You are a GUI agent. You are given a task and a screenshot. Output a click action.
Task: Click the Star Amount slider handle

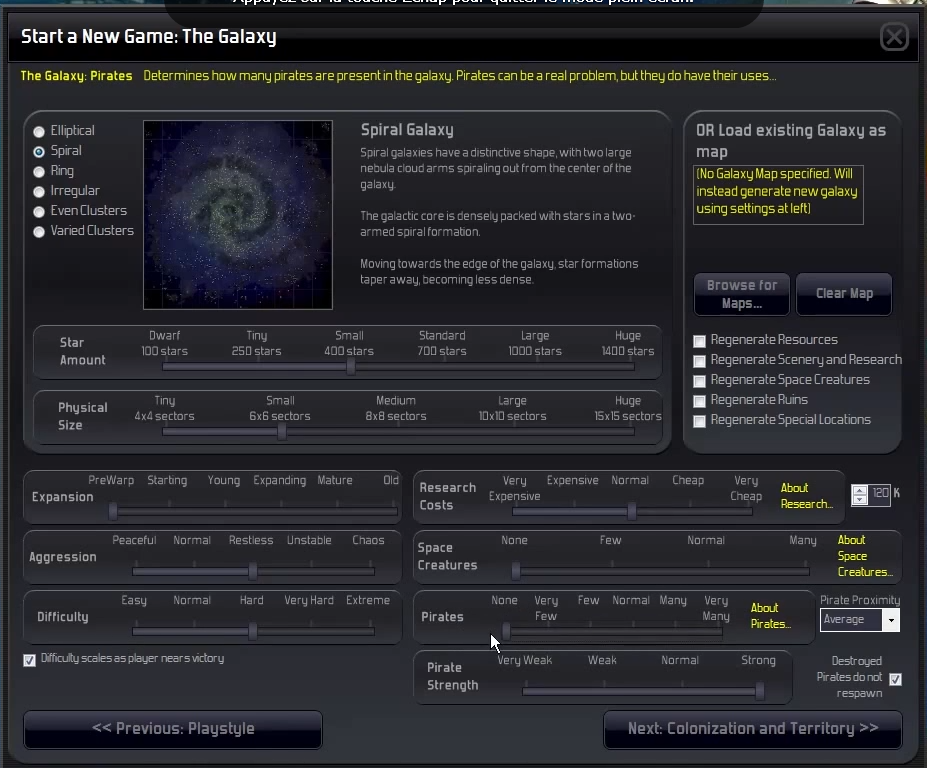coord(351,367)
